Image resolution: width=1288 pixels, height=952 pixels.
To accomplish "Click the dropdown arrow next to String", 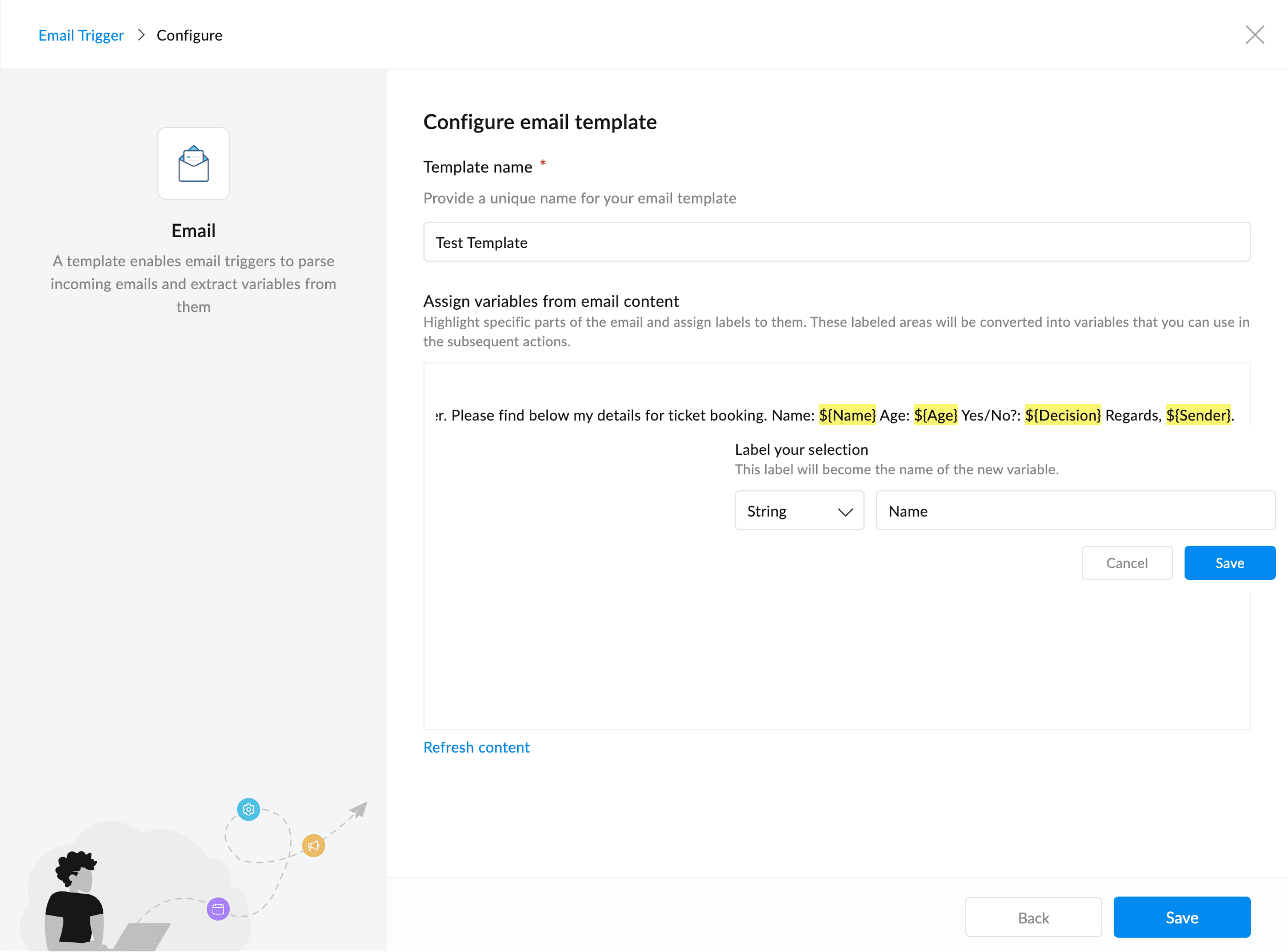I will [x=845, y=512].
